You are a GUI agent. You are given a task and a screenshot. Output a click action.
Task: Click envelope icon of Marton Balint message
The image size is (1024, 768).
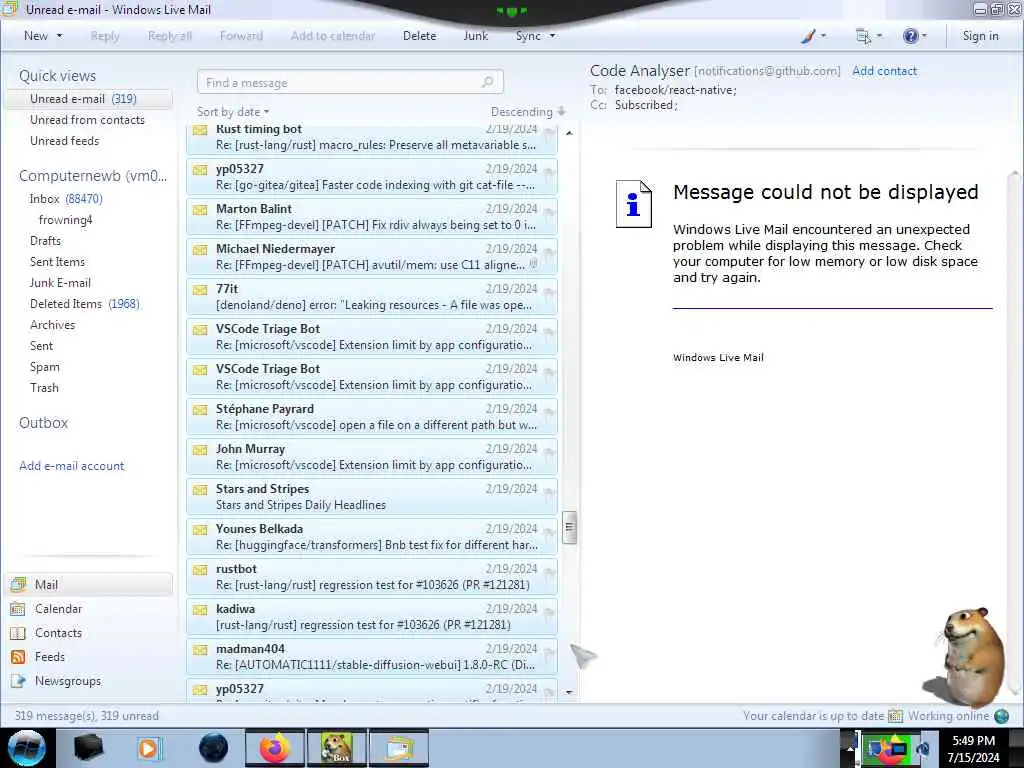coord(200,210)
